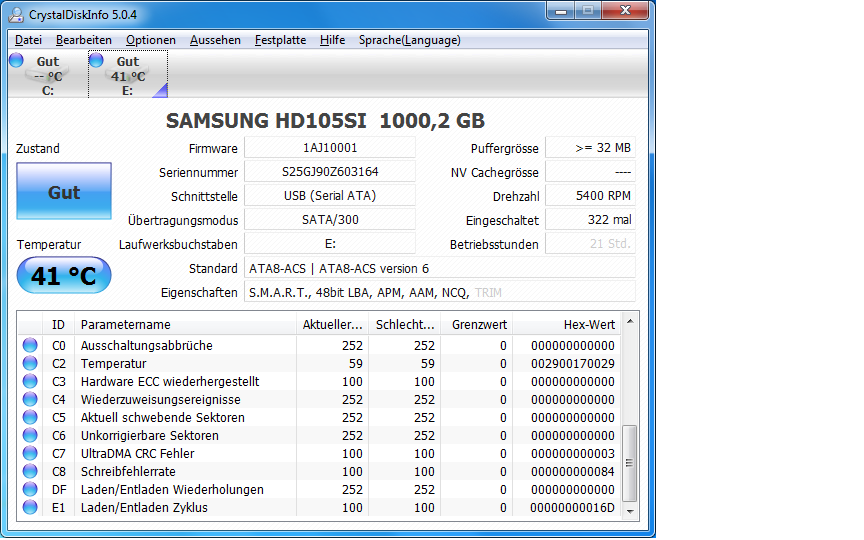
Task: Select the E: drive tab showing 41 °C
Action: 128,74
